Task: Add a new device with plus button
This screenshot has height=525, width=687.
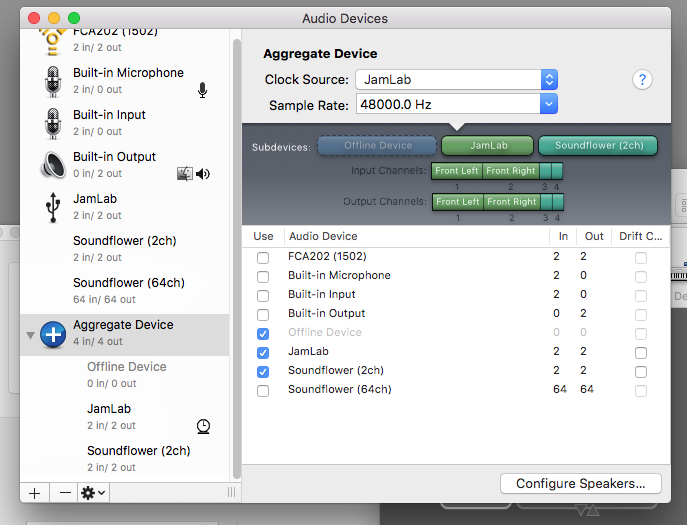Action: [35, 493]
